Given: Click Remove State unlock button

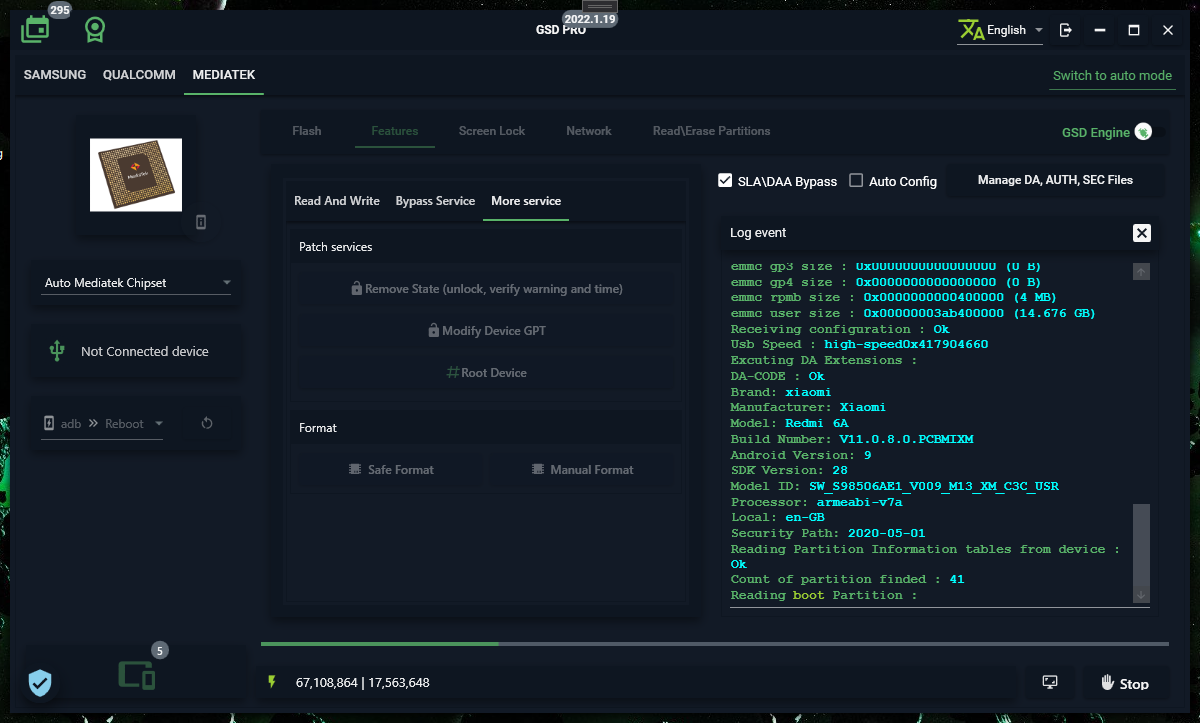Looking at the screenshot, I should click(x=487, y=289).
